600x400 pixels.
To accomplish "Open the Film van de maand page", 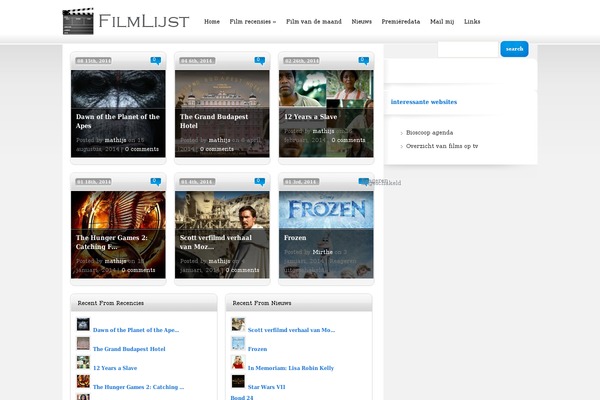I will click(x=314, y=22).
